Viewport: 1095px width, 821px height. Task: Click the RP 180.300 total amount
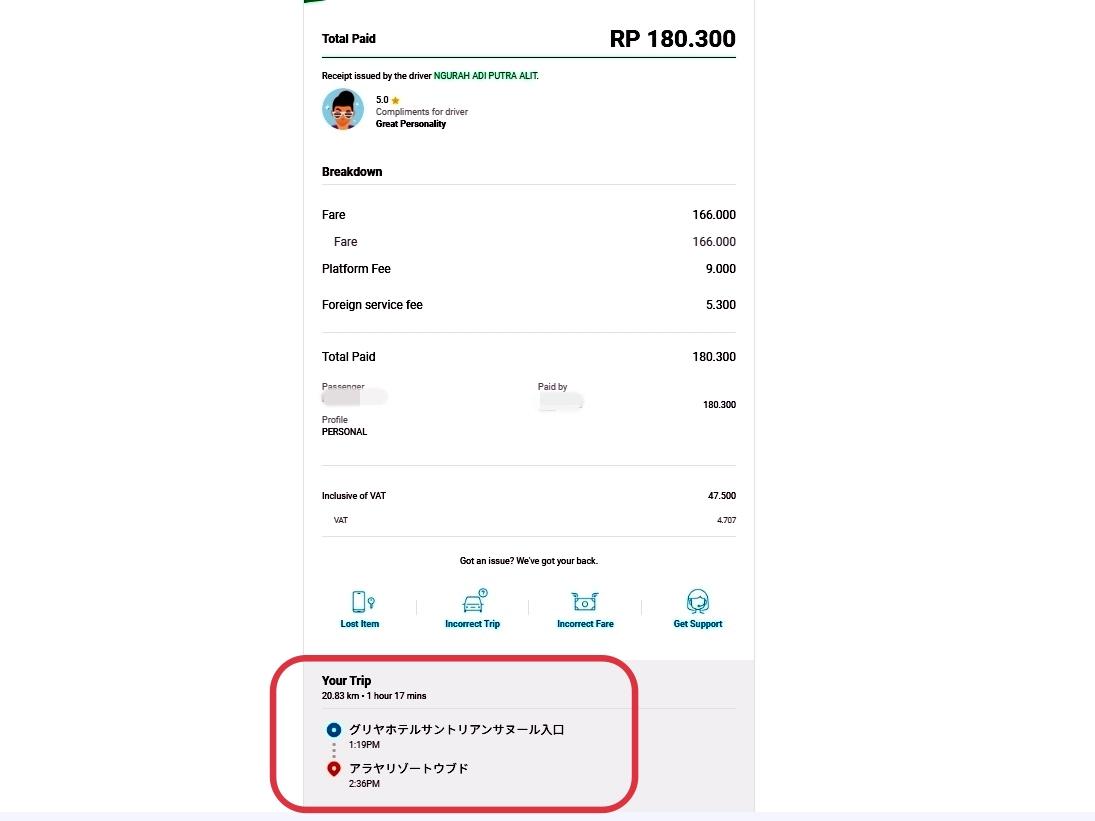673,39
